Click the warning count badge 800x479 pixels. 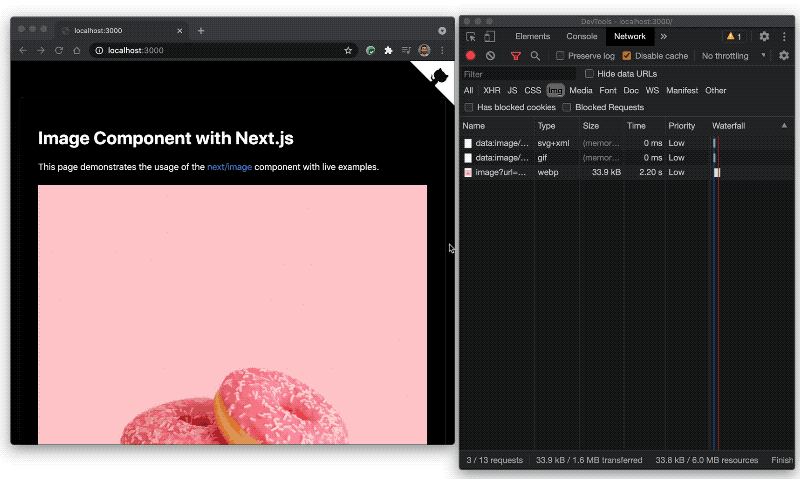coord(734,36)
